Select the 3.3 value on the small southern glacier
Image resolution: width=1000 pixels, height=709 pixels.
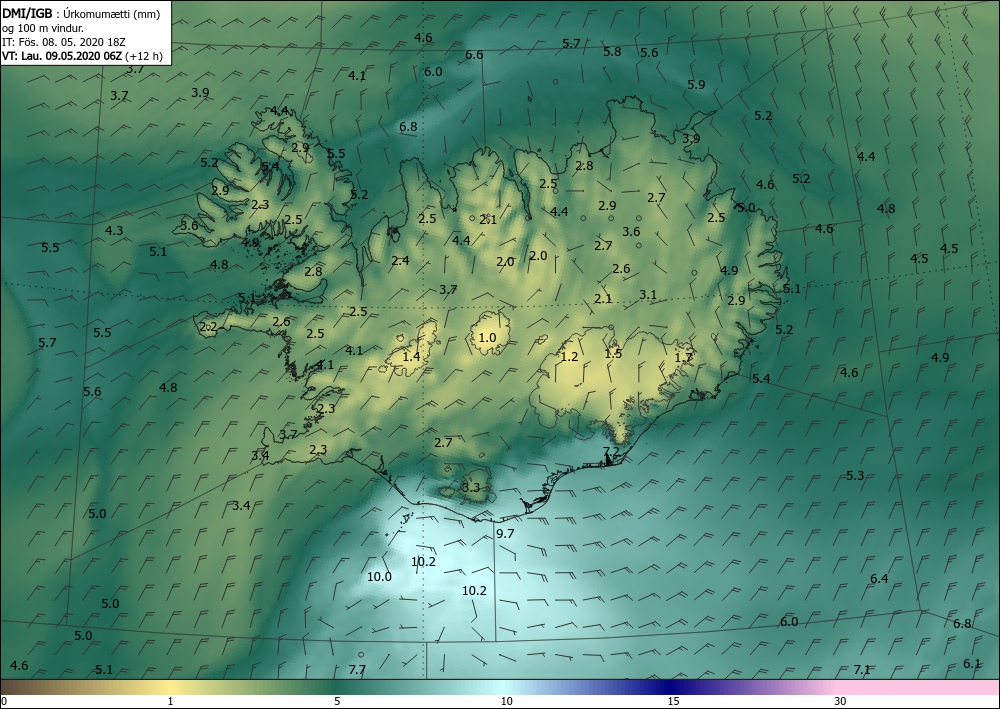[471, 488]
